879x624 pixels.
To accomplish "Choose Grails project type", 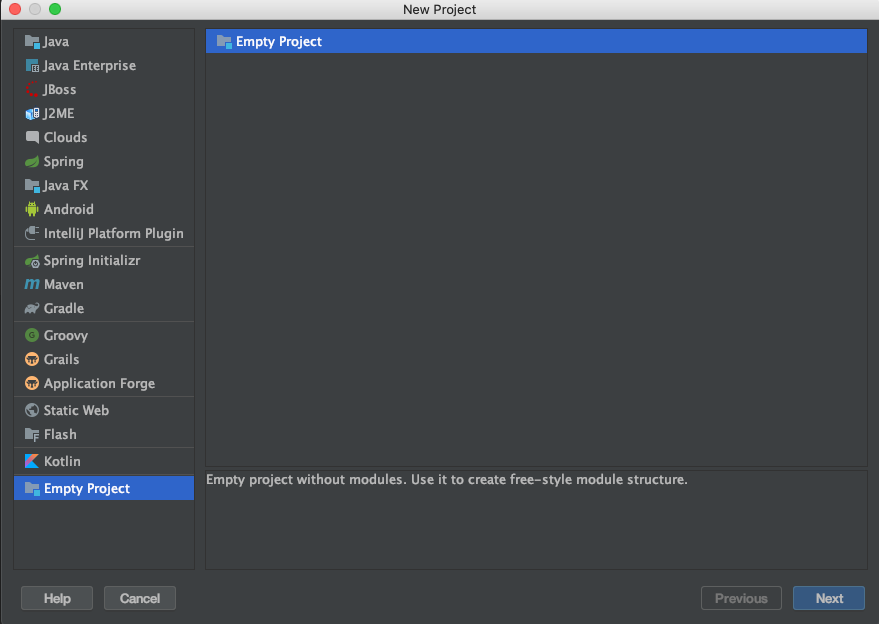I will (104, 359).
